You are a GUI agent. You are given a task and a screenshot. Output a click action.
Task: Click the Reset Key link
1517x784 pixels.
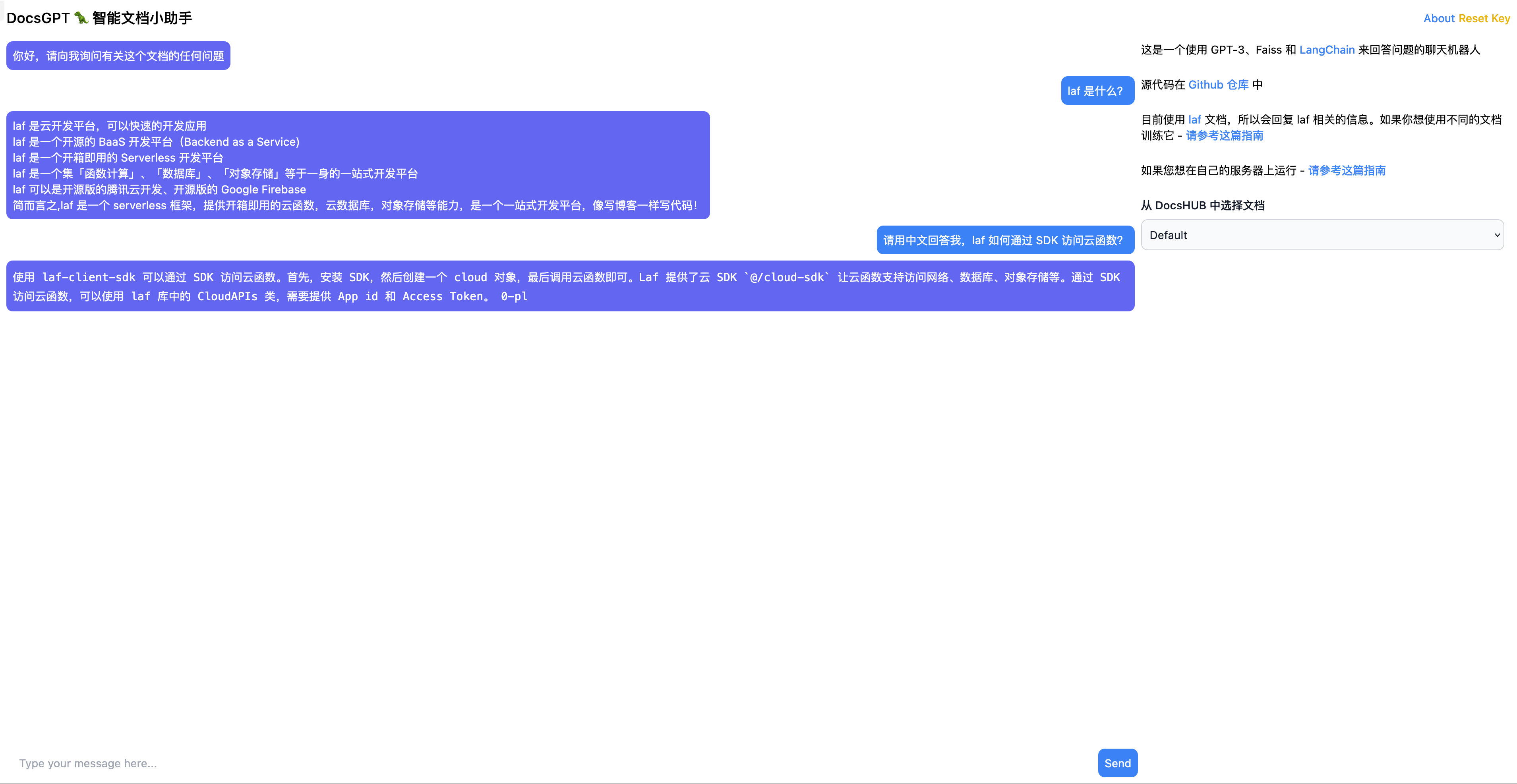(1484, 18)
